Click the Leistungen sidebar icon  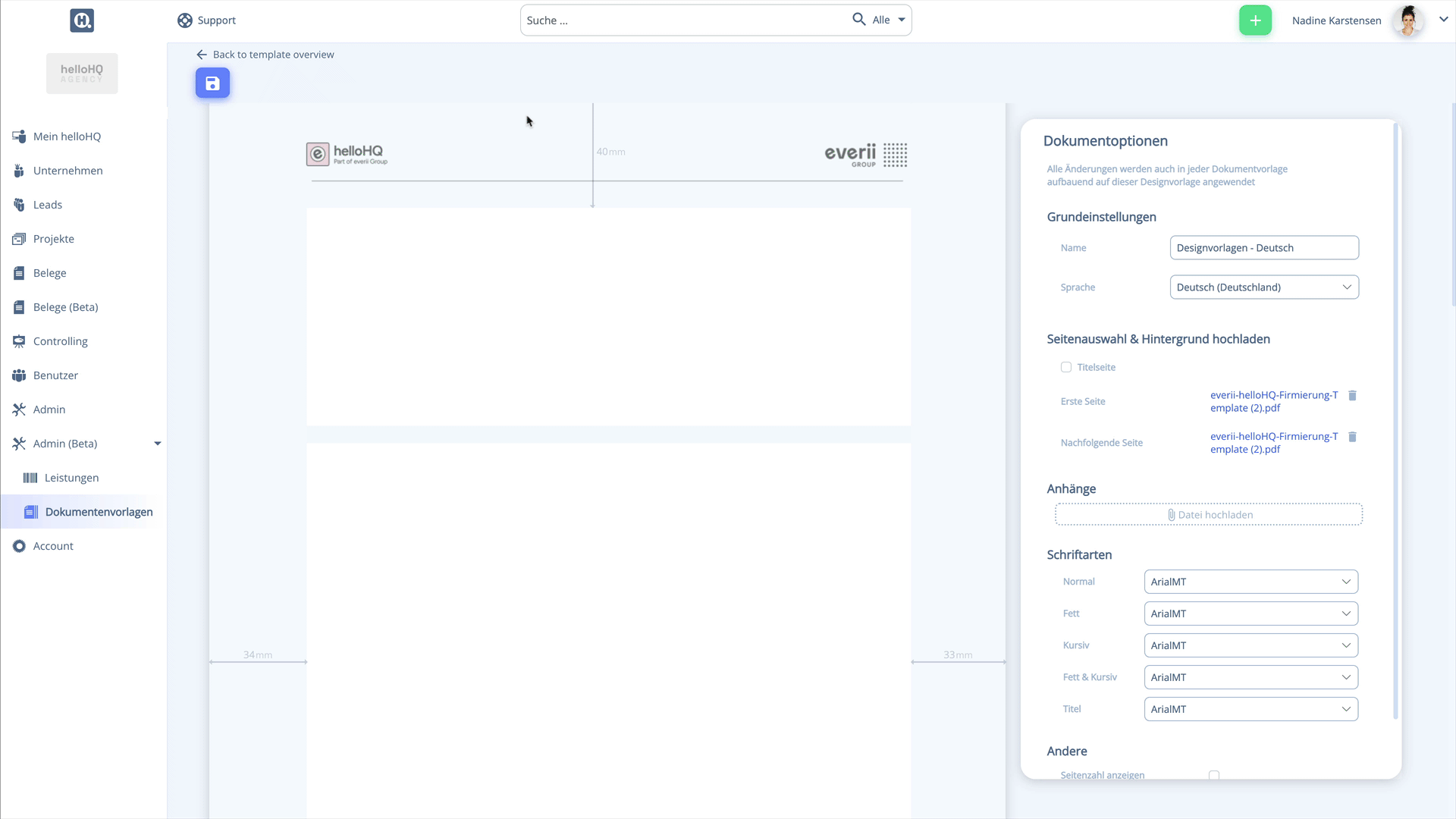pyautogui.click(x=29, y=477)
